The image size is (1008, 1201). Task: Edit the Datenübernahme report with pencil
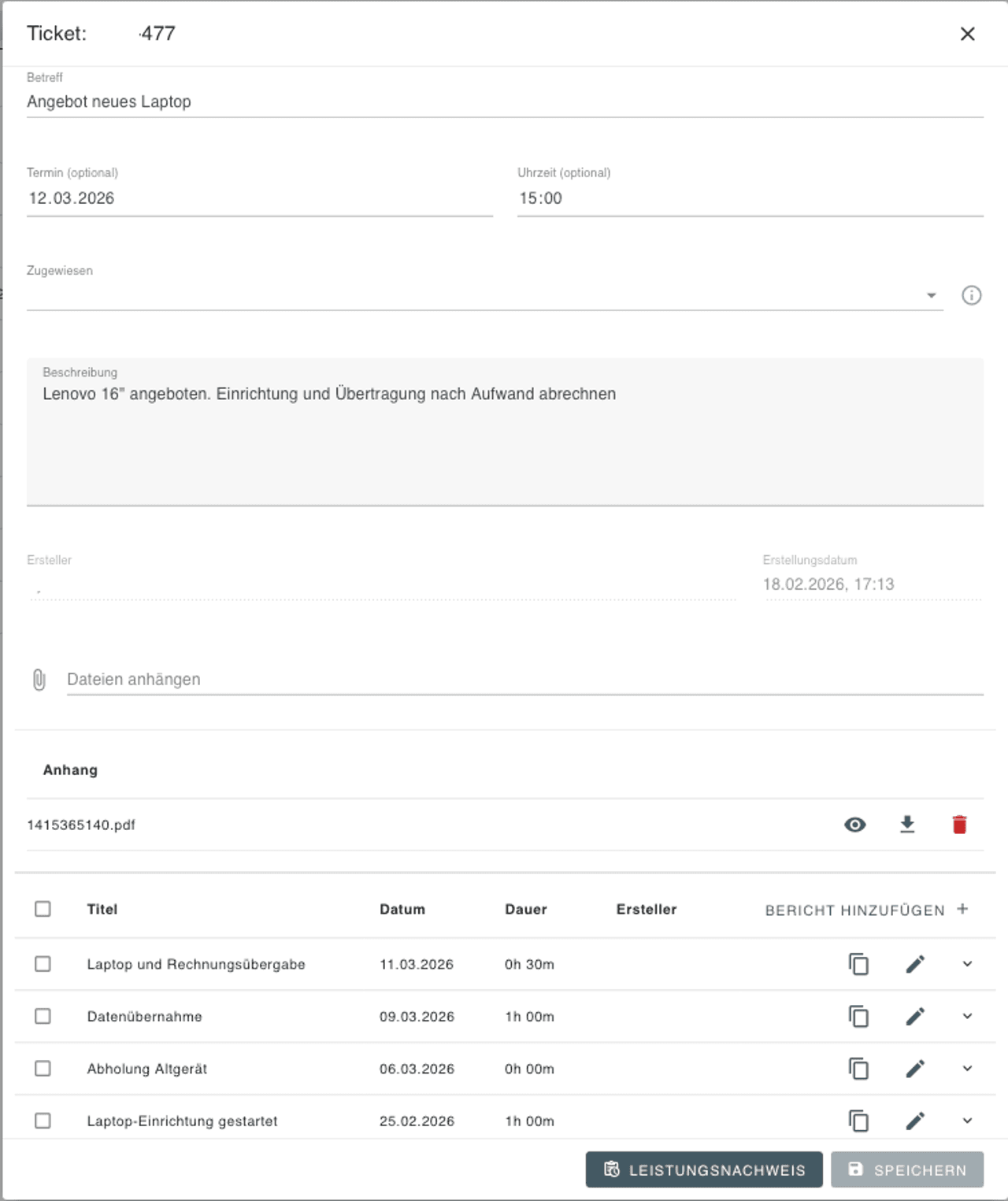point(915,1017)
